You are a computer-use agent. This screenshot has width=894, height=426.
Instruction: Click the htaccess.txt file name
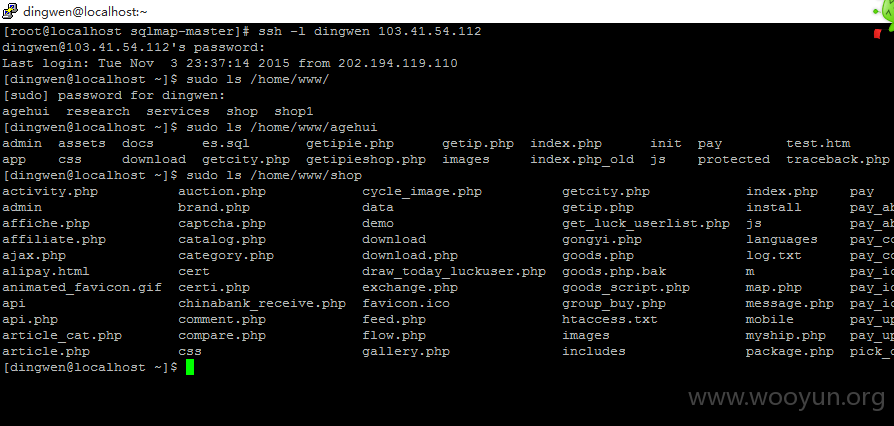click(609, 319)
